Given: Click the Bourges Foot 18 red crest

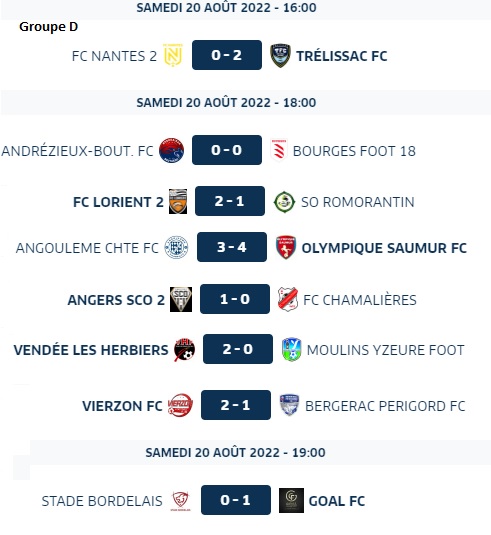Looking at the screenshot, I should (279, 150).
